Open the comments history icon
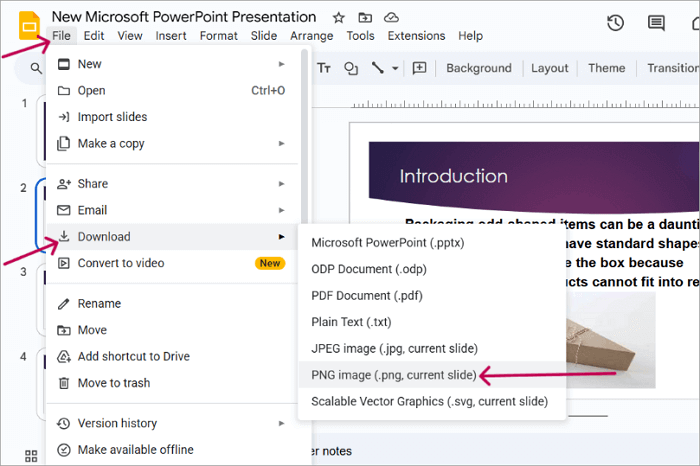Image resolution: width=700 pixels, height=466 pixels. click(x=656, y=23)
